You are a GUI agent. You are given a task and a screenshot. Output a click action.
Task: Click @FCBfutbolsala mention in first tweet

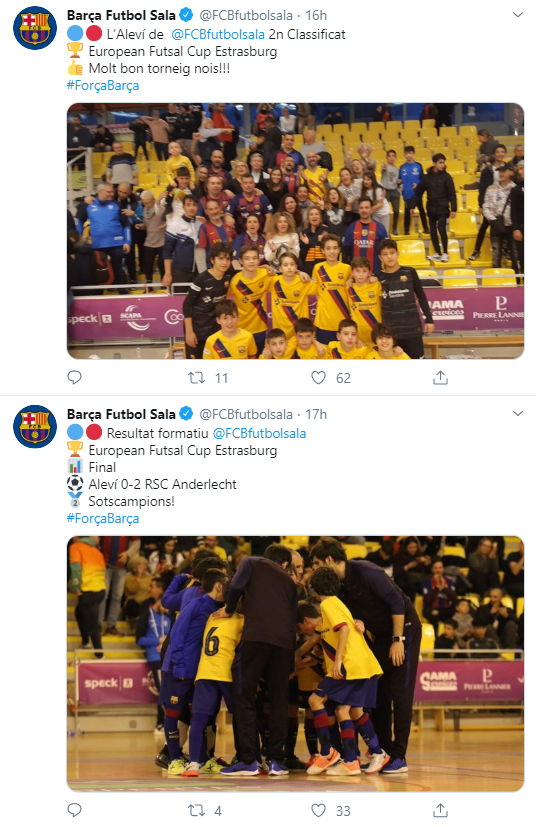(x=218, y=34)
